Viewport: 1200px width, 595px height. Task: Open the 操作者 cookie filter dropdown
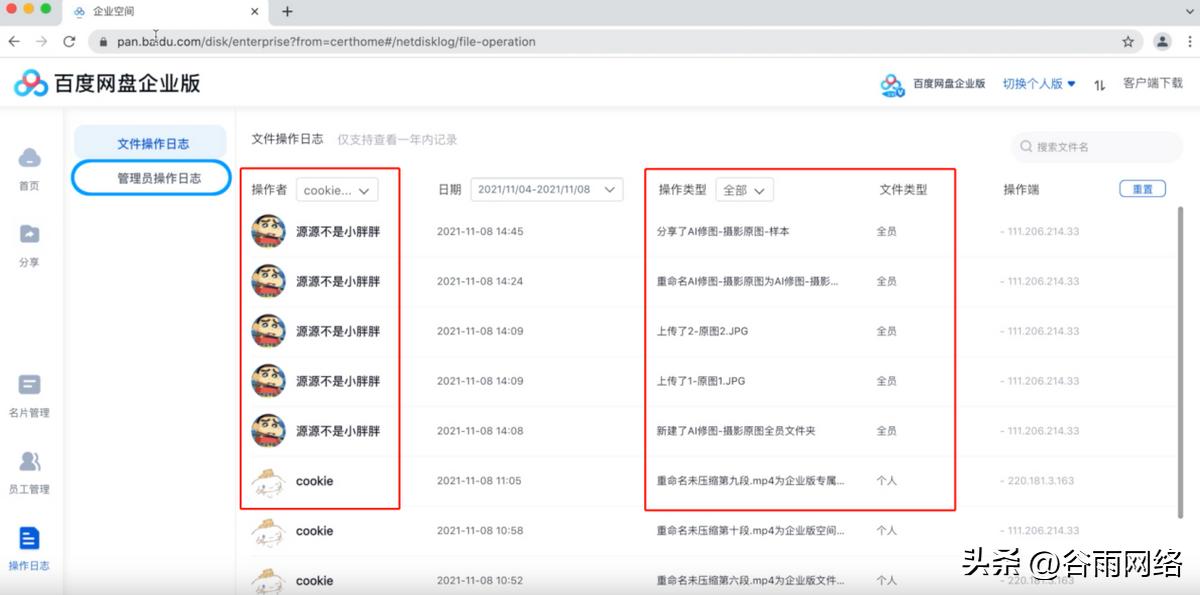click(x=337, y=190)
